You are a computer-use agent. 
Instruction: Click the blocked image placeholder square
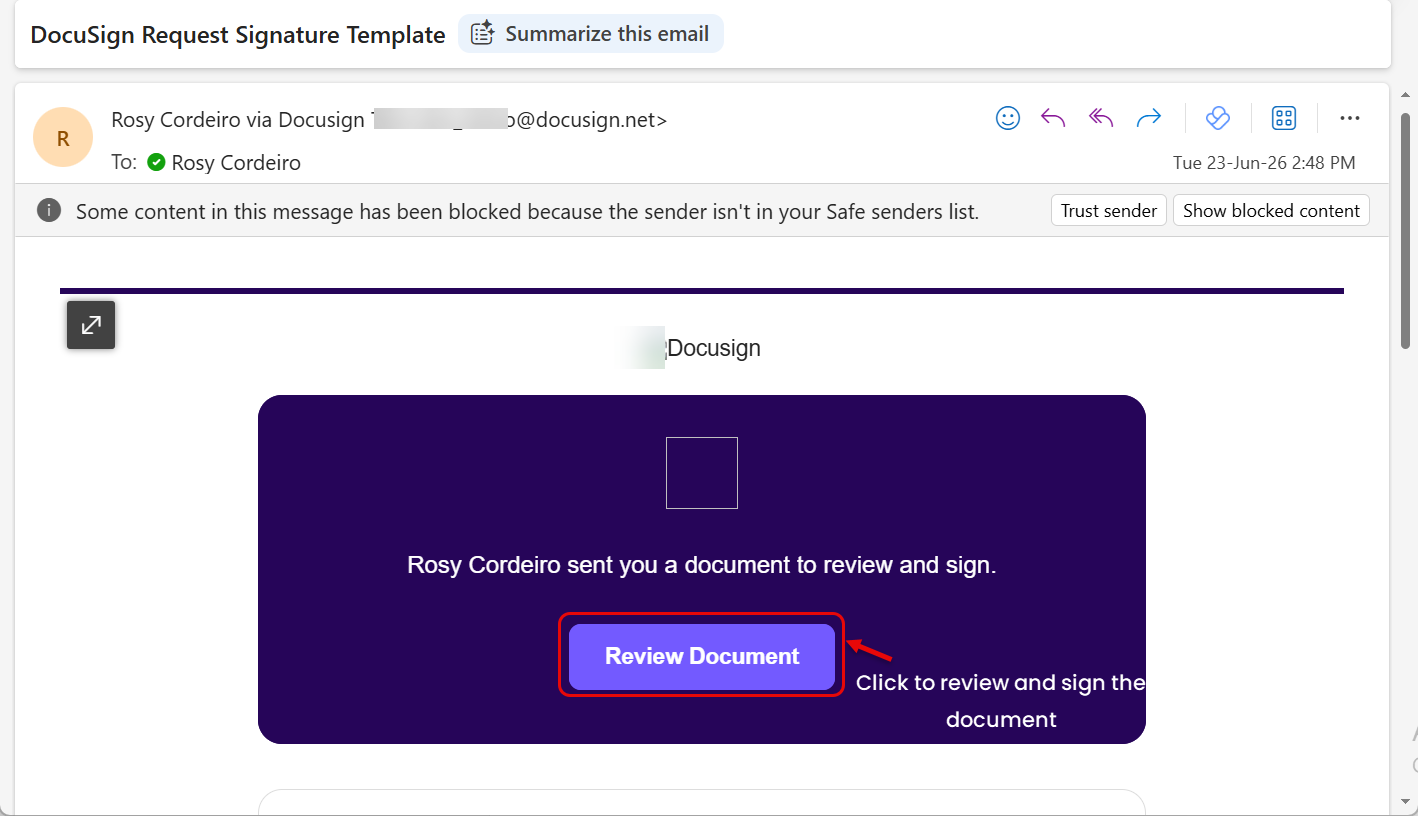[x=702, y=473]
